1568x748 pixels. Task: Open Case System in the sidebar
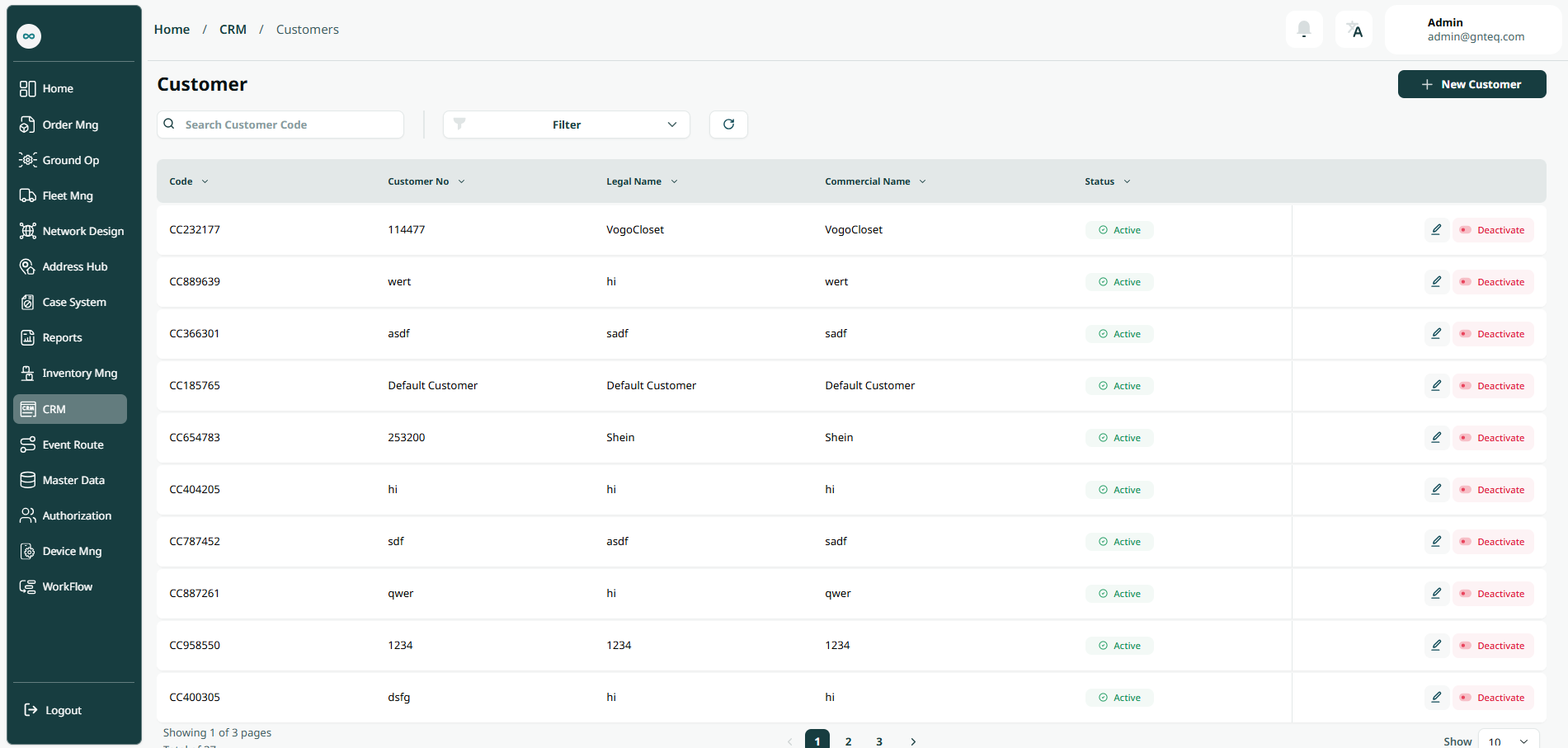pyautogui.click(x=70, y=302)
